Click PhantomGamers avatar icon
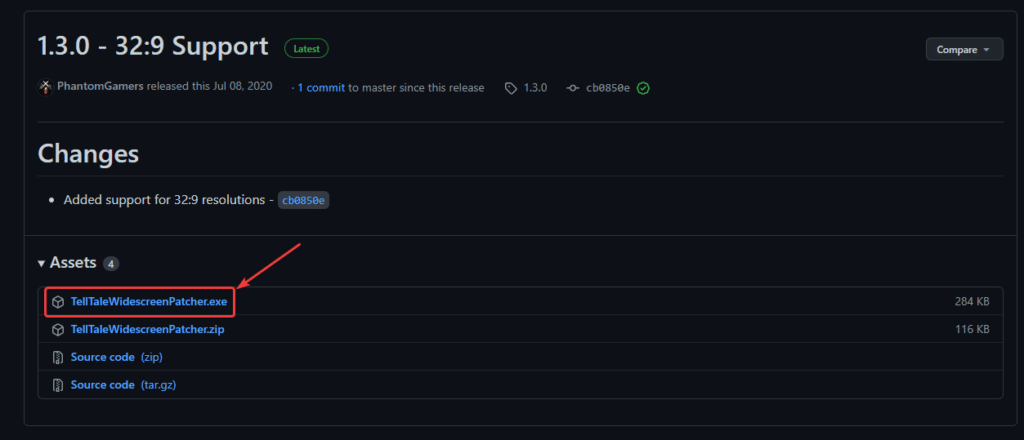This screenshot has height=440, width=1024. click(x=45, y=87)
